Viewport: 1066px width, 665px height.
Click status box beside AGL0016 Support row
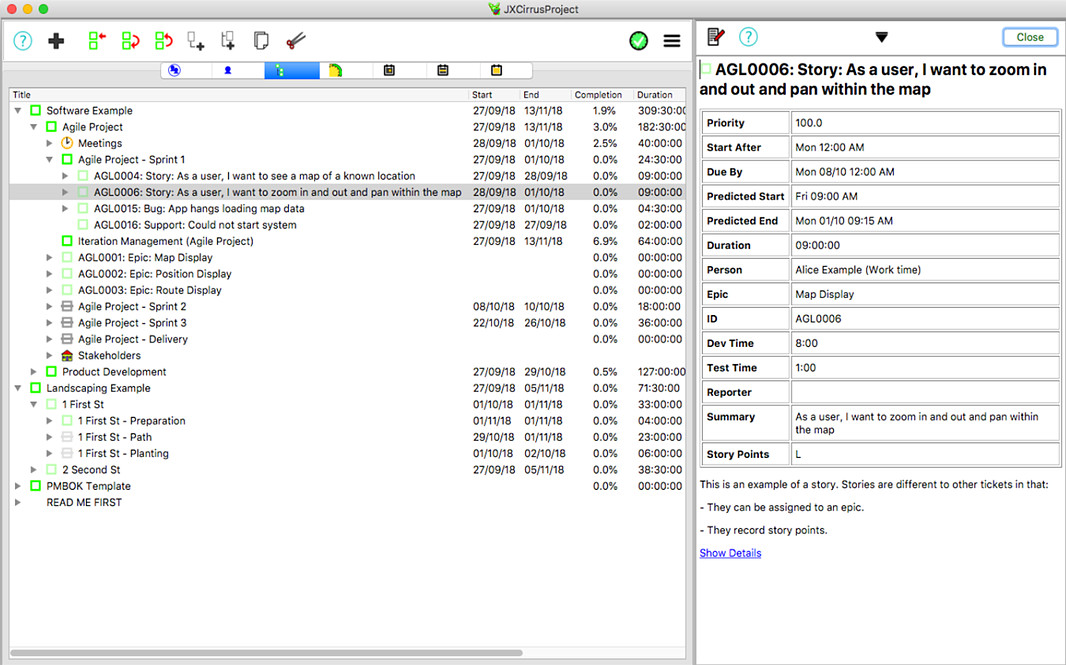(83, 224)
